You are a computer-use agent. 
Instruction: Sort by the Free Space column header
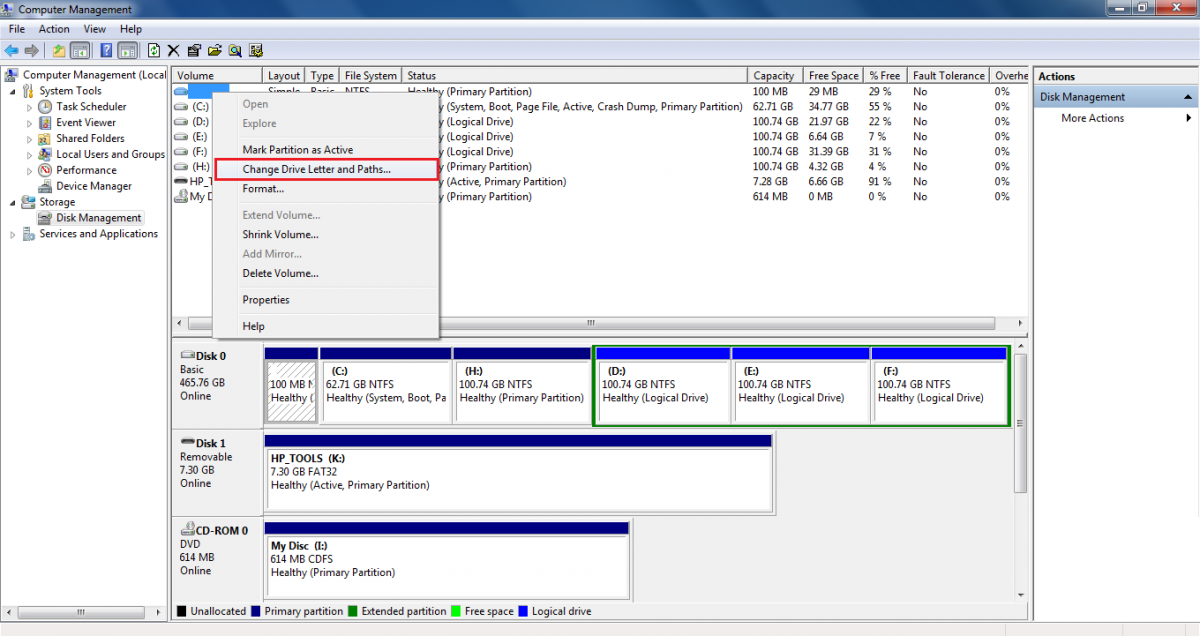tap(833, 75)
